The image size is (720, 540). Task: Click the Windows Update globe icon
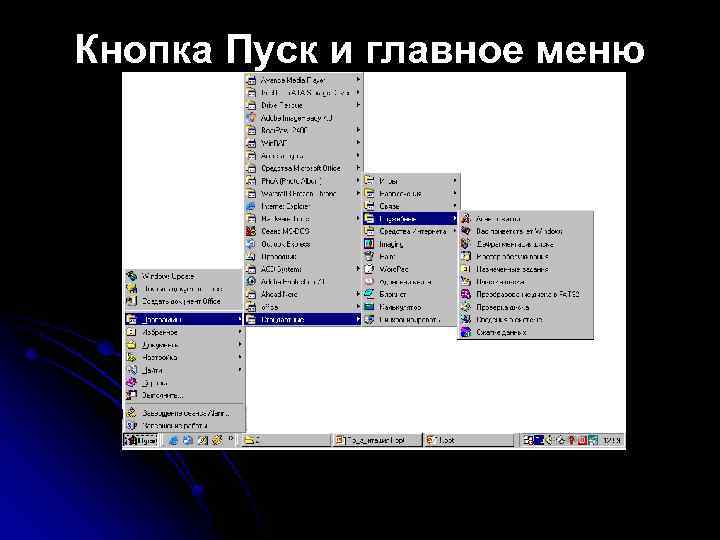[x=132, y=276]
